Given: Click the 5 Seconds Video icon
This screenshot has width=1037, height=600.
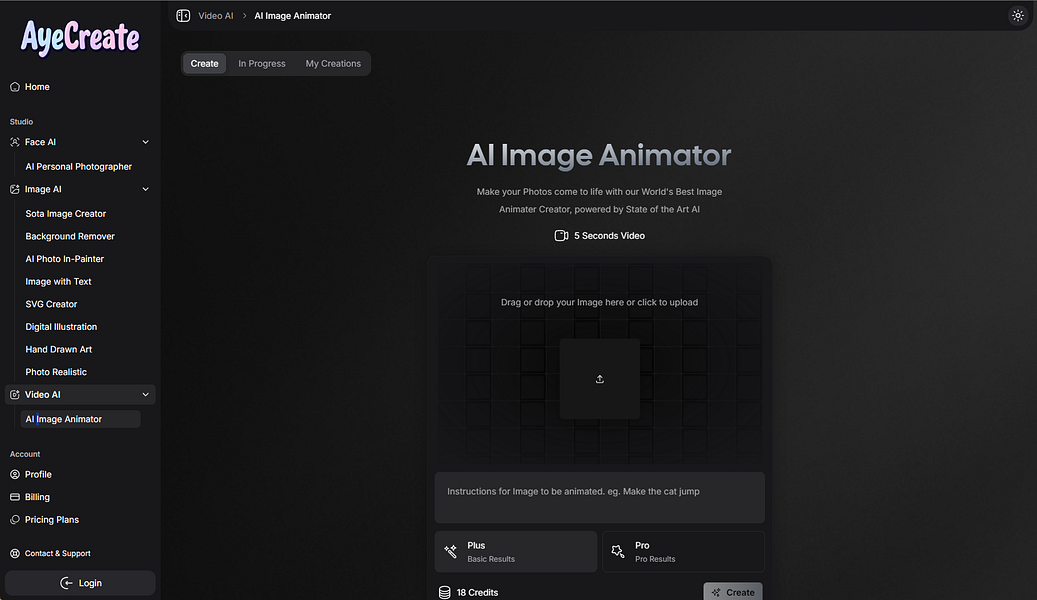Looking at the screenshot, I should (561, 236).
